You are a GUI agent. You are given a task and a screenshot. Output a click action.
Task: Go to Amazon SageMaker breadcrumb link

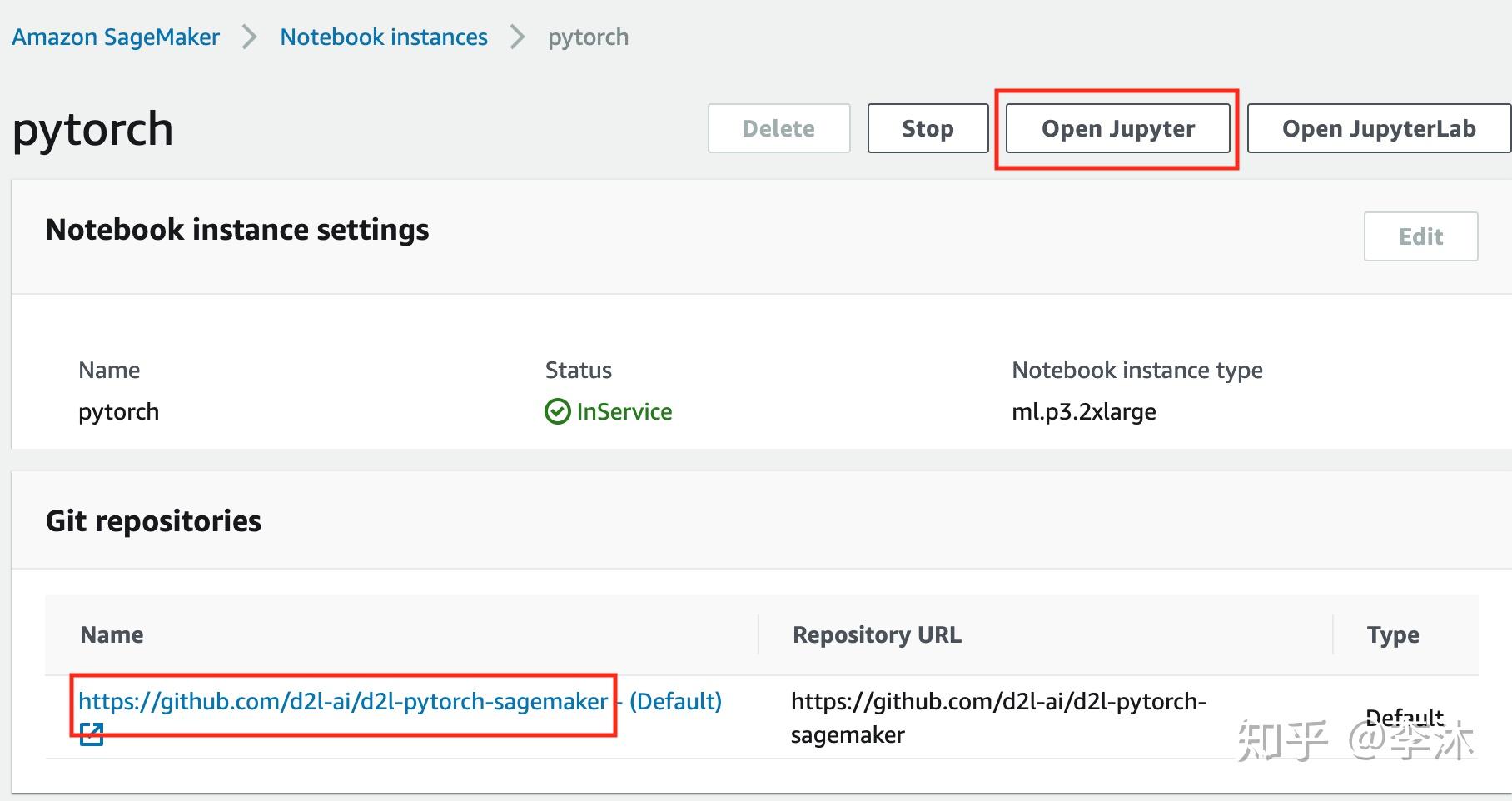[116, 37]
